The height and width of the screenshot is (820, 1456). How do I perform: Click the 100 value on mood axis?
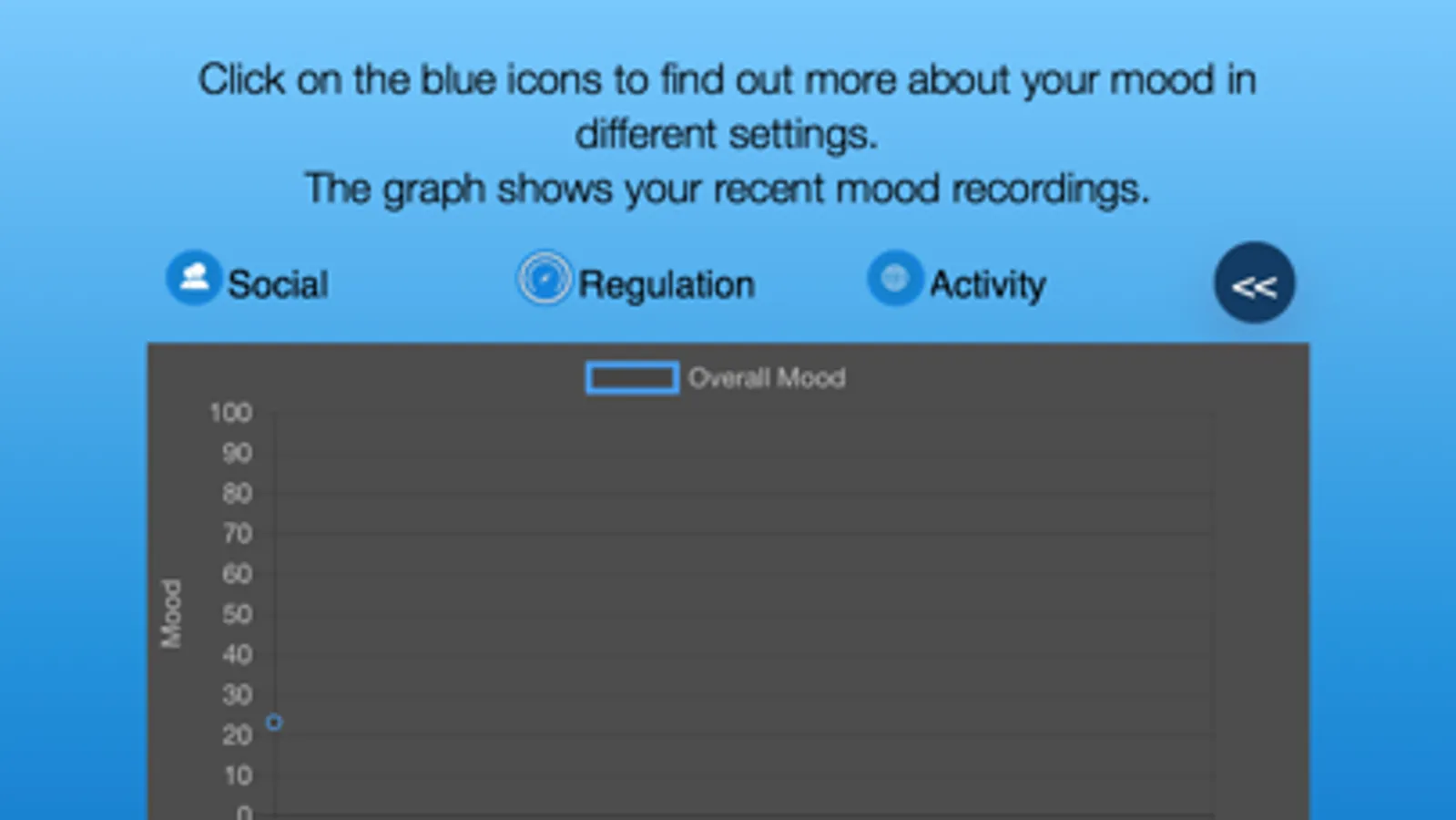[x=230, y=413]
